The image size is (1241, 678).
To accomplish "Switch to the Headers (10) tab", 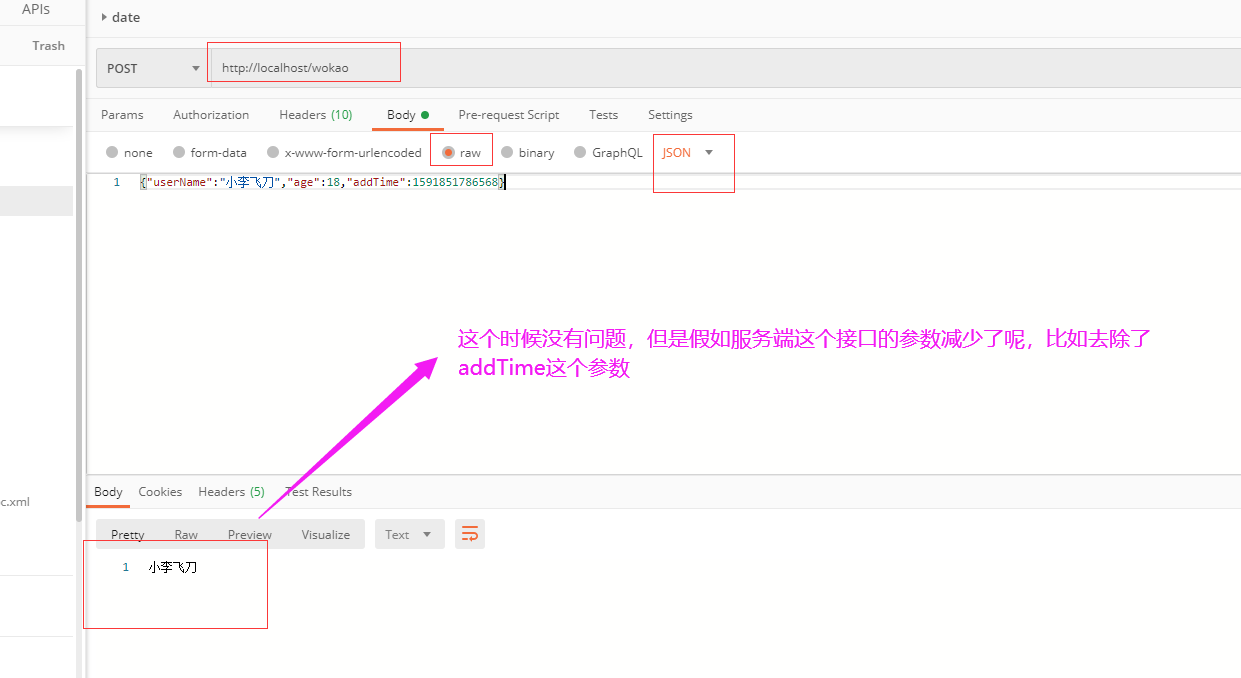I will (x=315, y=115).
